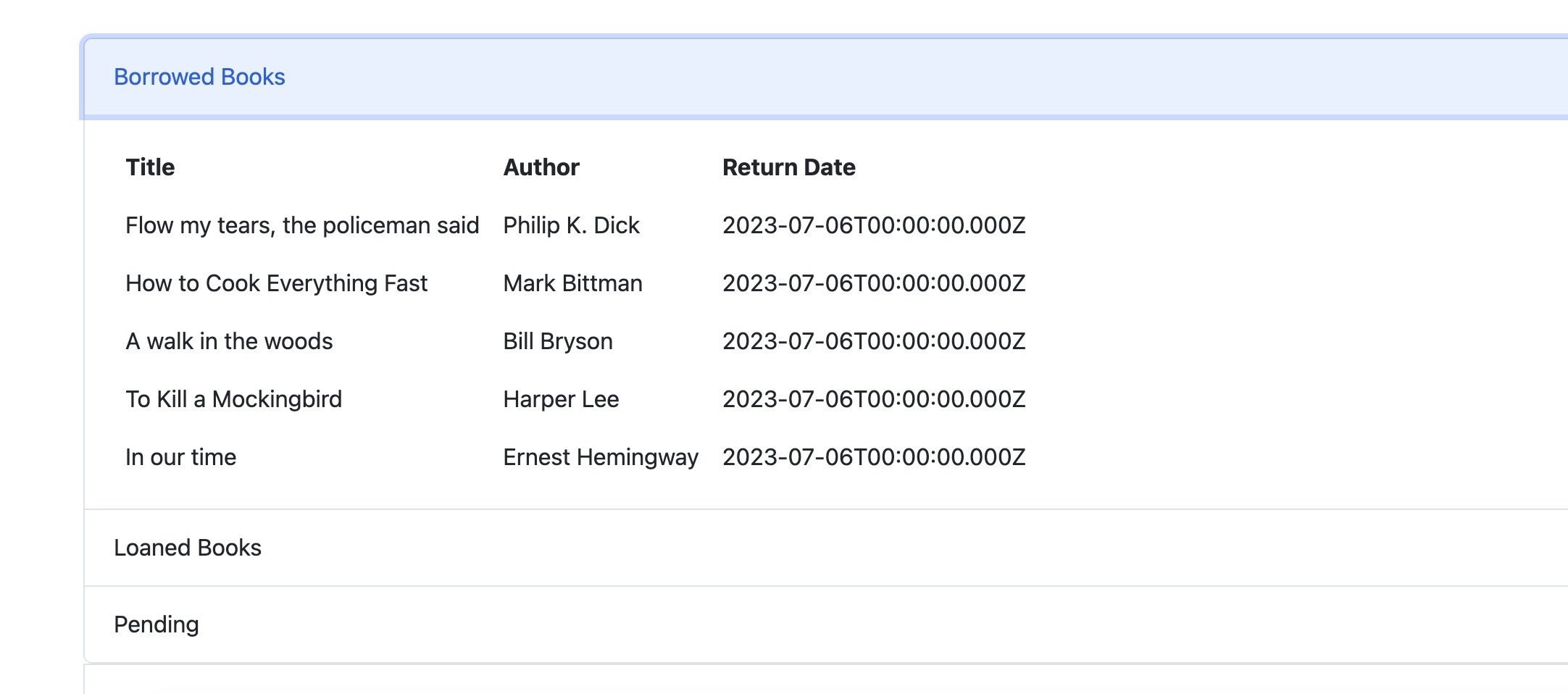Click the Return Date column header
Viewport: 1568px width, 694px height.
click(x=789, y=167)
